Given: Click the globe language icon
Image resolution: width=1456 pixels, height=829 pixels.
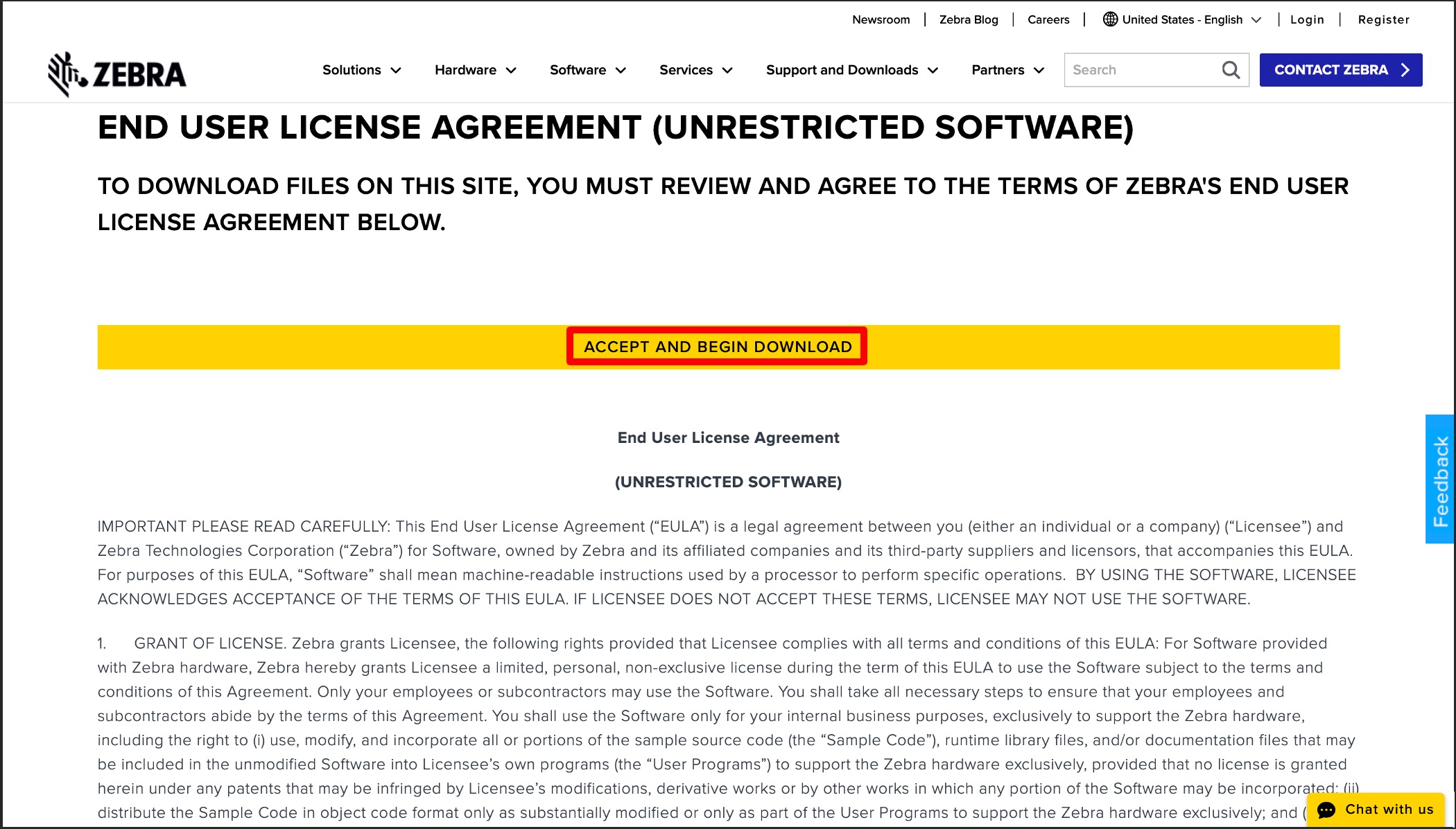Looking at the screenshot, I should click(1110, 19).
